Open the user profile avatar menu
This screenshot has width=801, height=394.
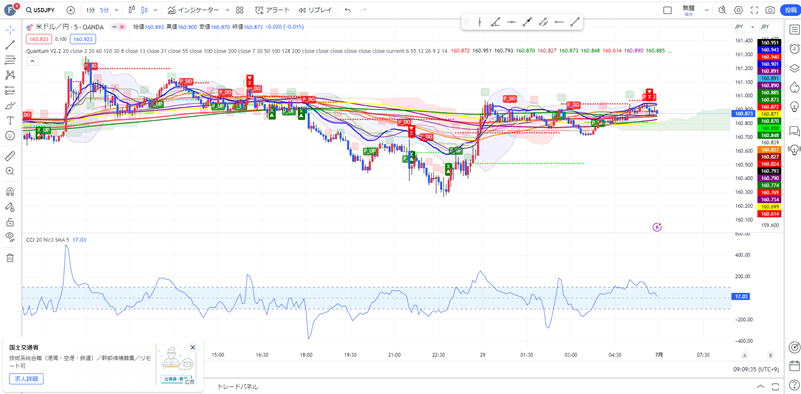(10, 10)
